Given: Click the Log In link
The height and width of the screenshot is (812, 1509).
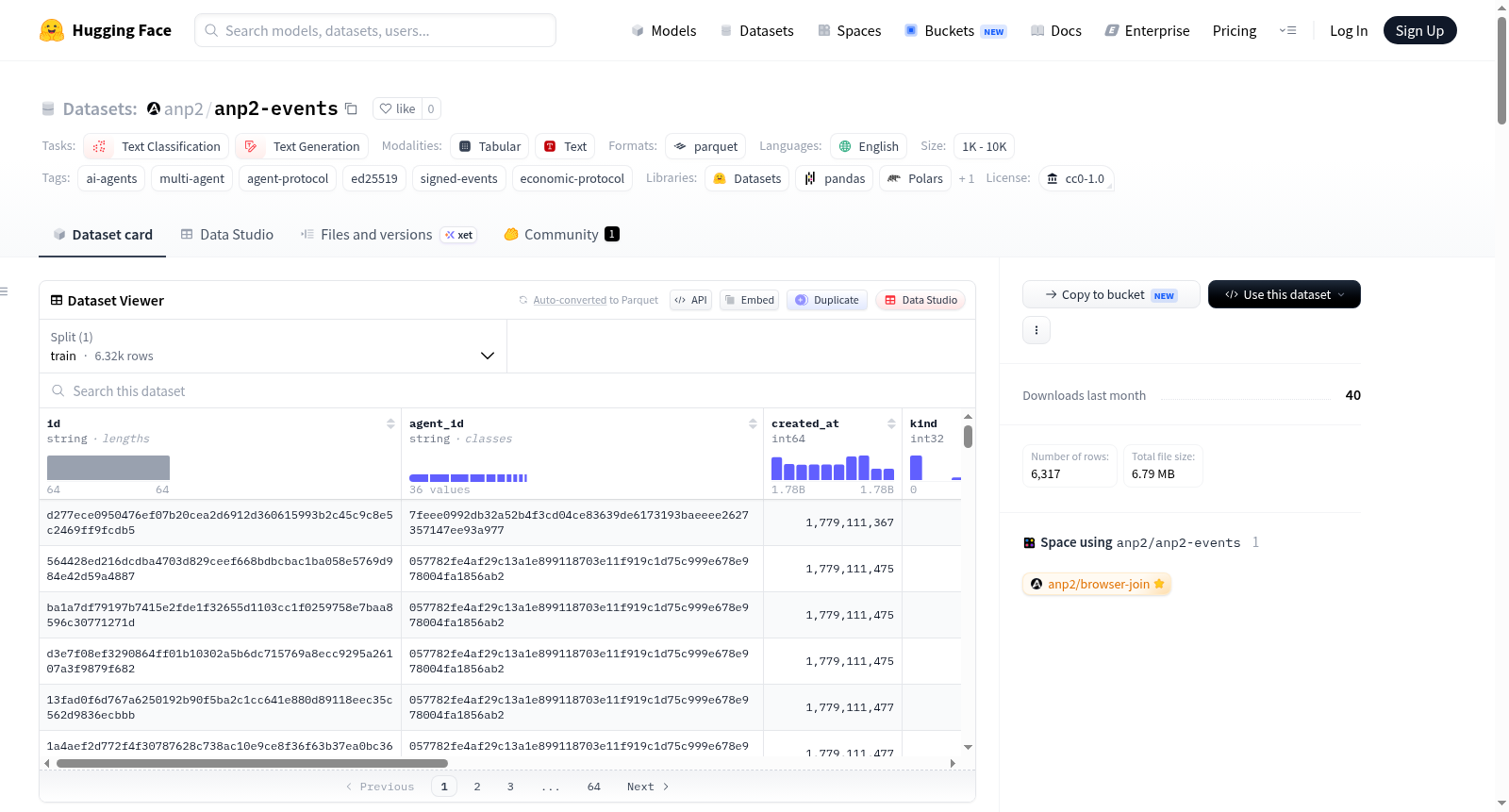Looking at the screenshot, I should [1349, 31].
